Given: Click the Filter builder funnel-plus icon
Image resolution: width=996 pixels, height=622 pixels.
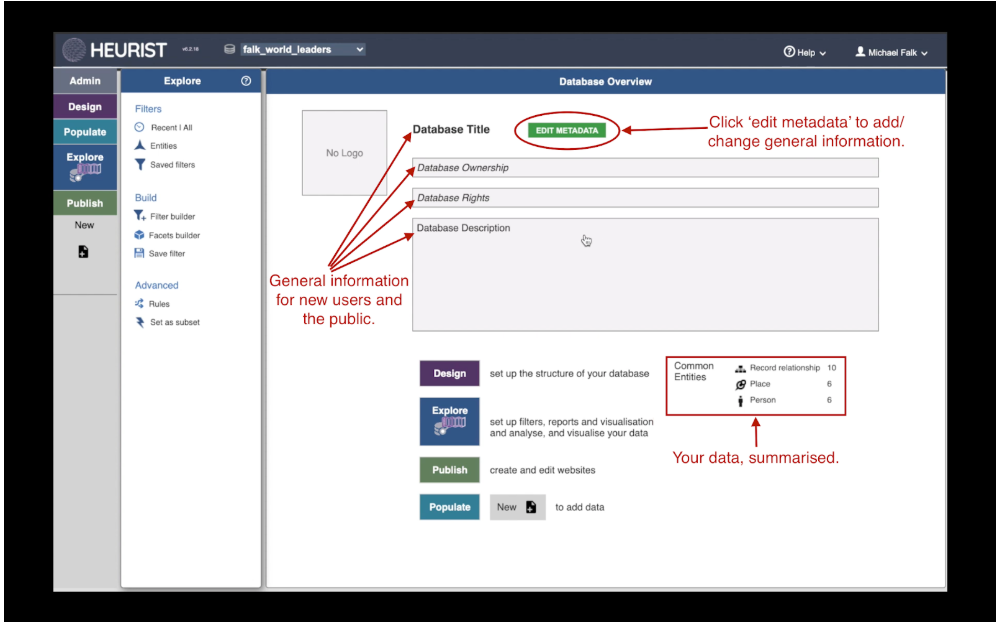Looking at the screenshot, I should point(140,216).
